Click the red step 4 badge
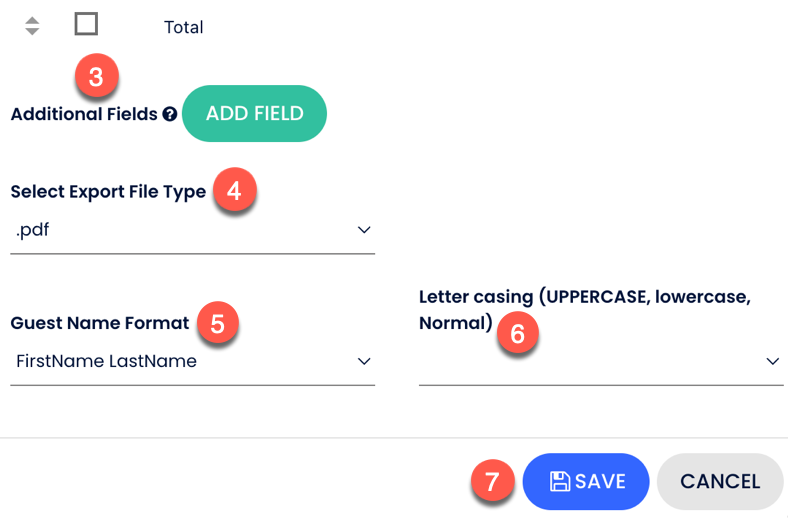 234,190
